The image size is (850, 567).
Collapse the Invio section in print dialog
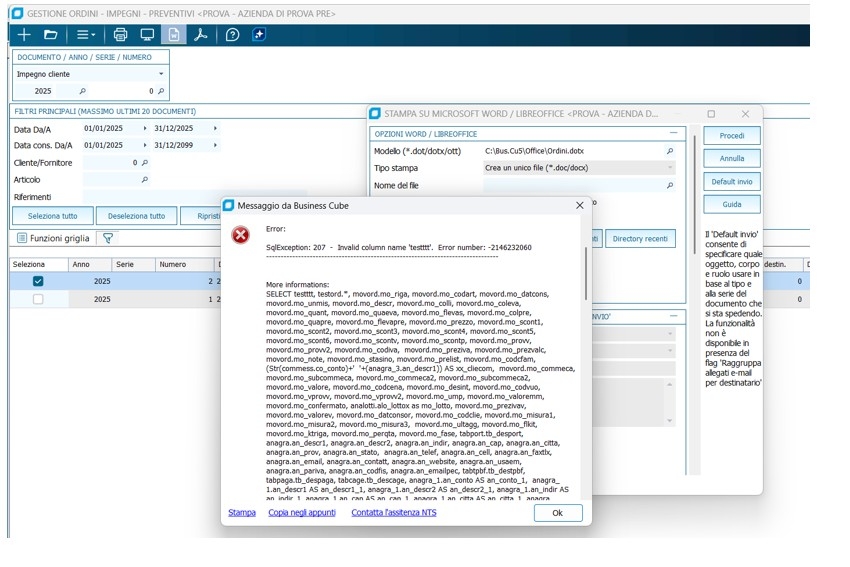click(x=673, y=315)
